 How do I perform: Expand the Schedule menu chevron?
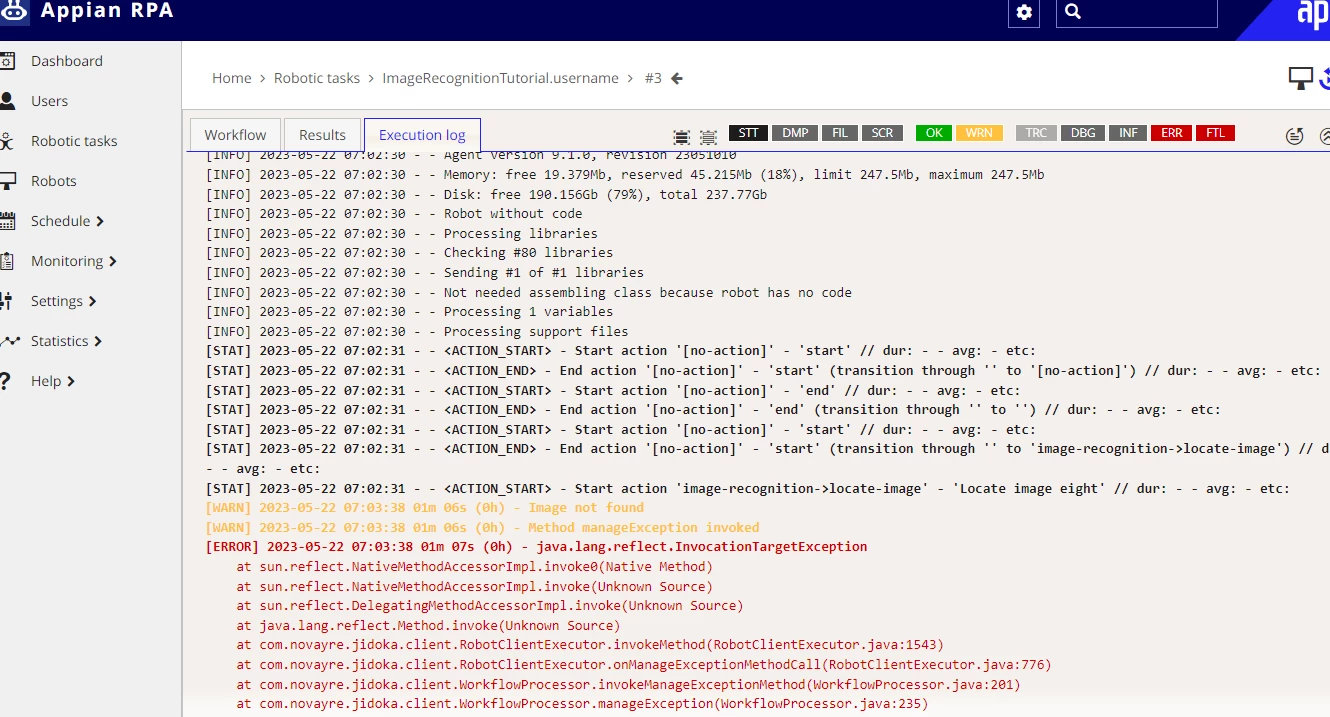100,221
